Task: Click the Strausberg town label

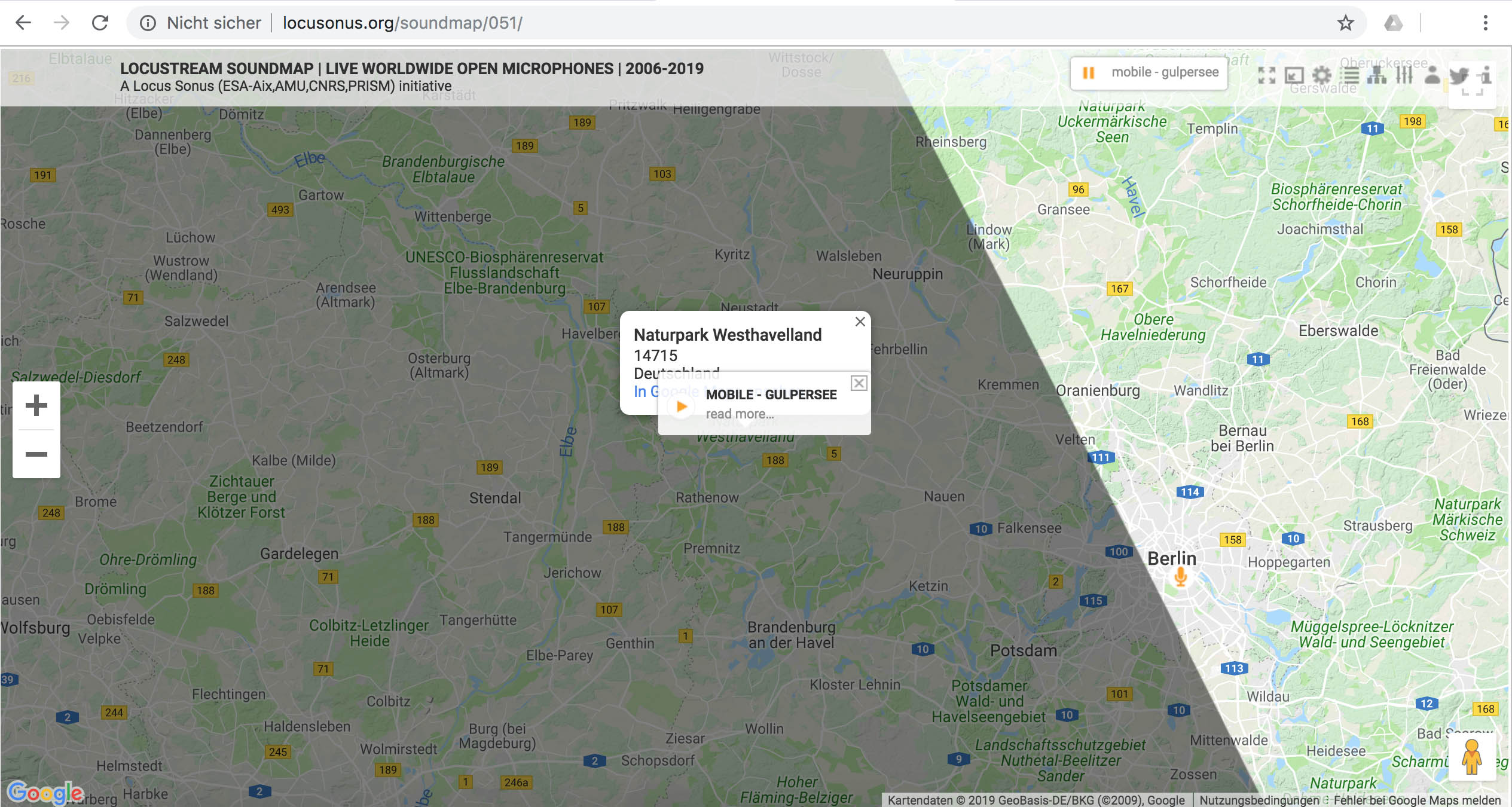Action: tap(1377, 525)
